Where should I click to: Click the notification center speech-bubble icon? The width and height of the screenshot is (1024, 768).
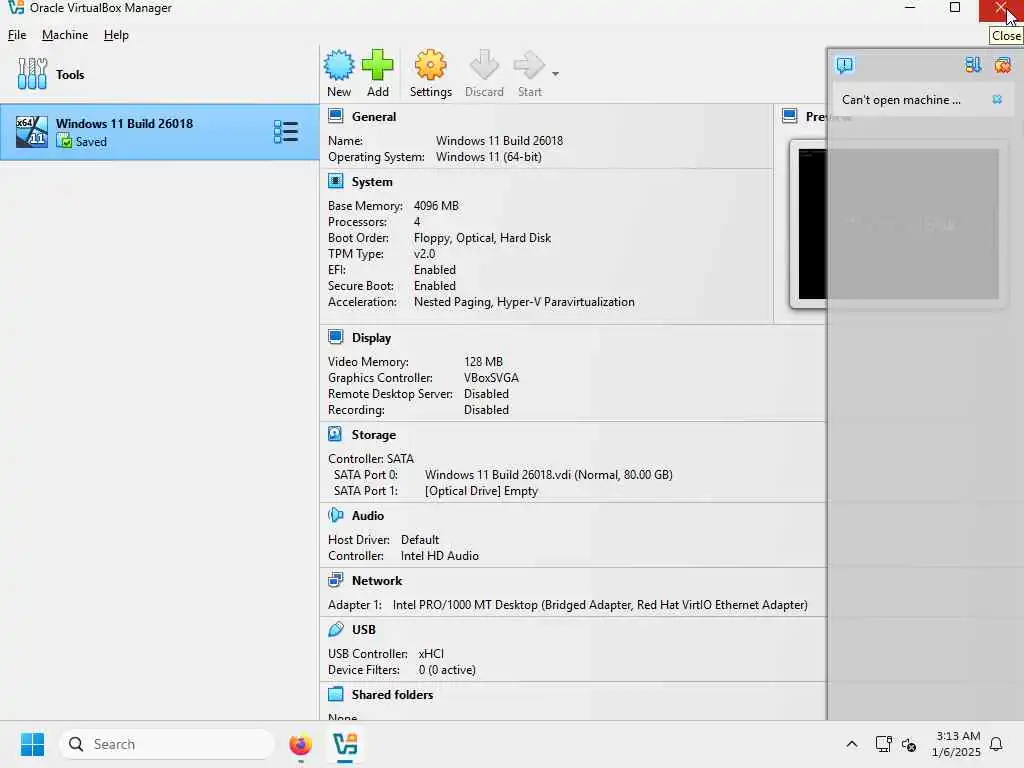[844, 65]
